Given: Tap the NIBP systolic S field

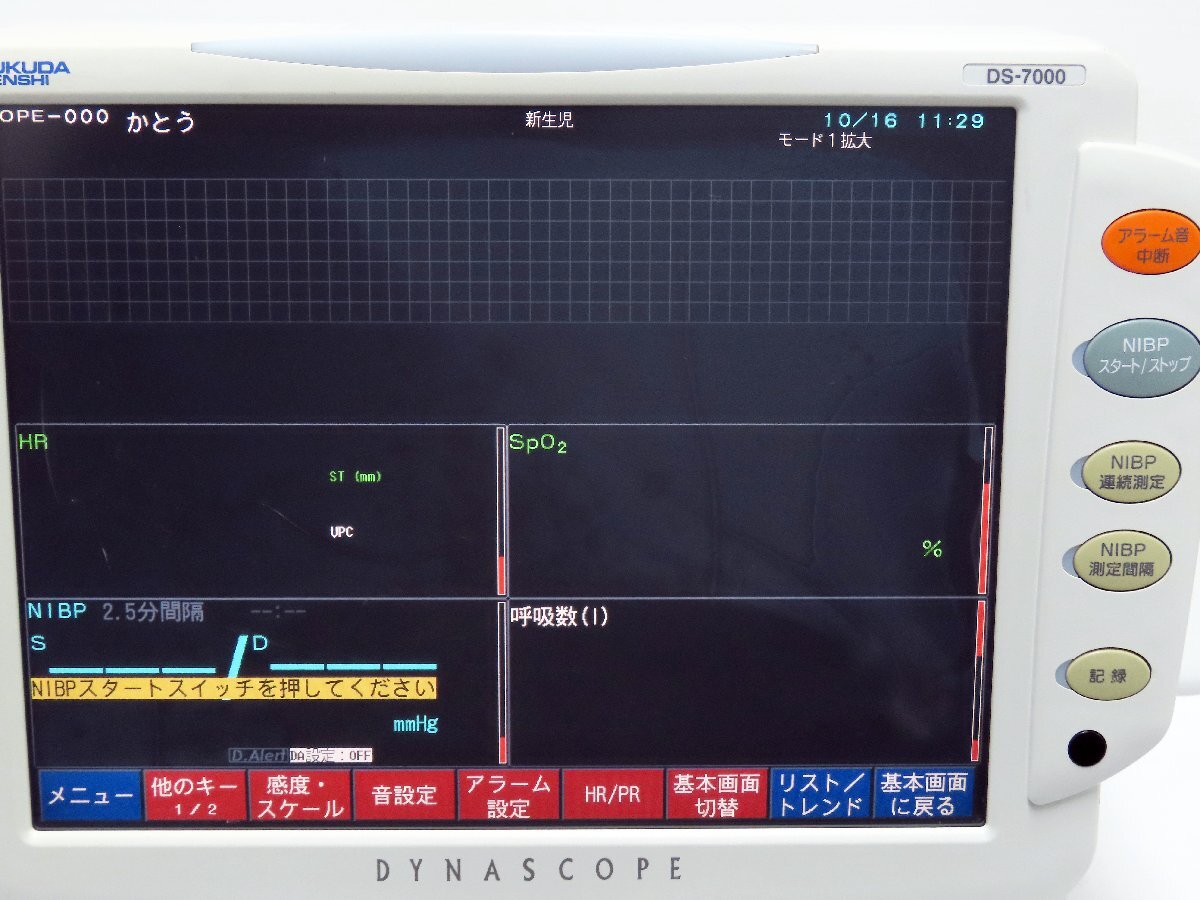Looking at the screenshot, I should tap(125, 655).
